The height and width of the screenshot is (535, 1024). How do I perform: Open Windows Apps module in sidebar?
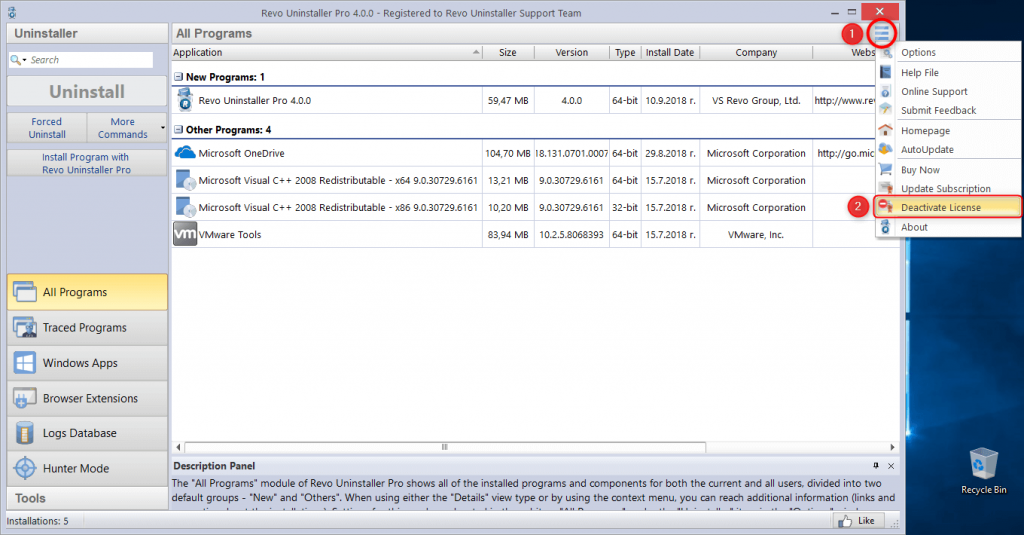tap(87, 363)
